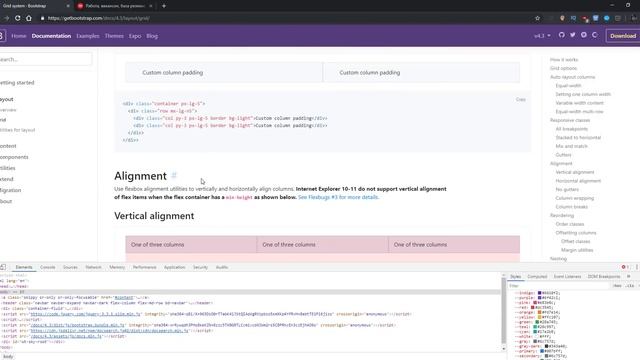The height and width of the screenshot is (360, 640).
Task: Go forward with browser arrow icon
Action: pos(6,18)
